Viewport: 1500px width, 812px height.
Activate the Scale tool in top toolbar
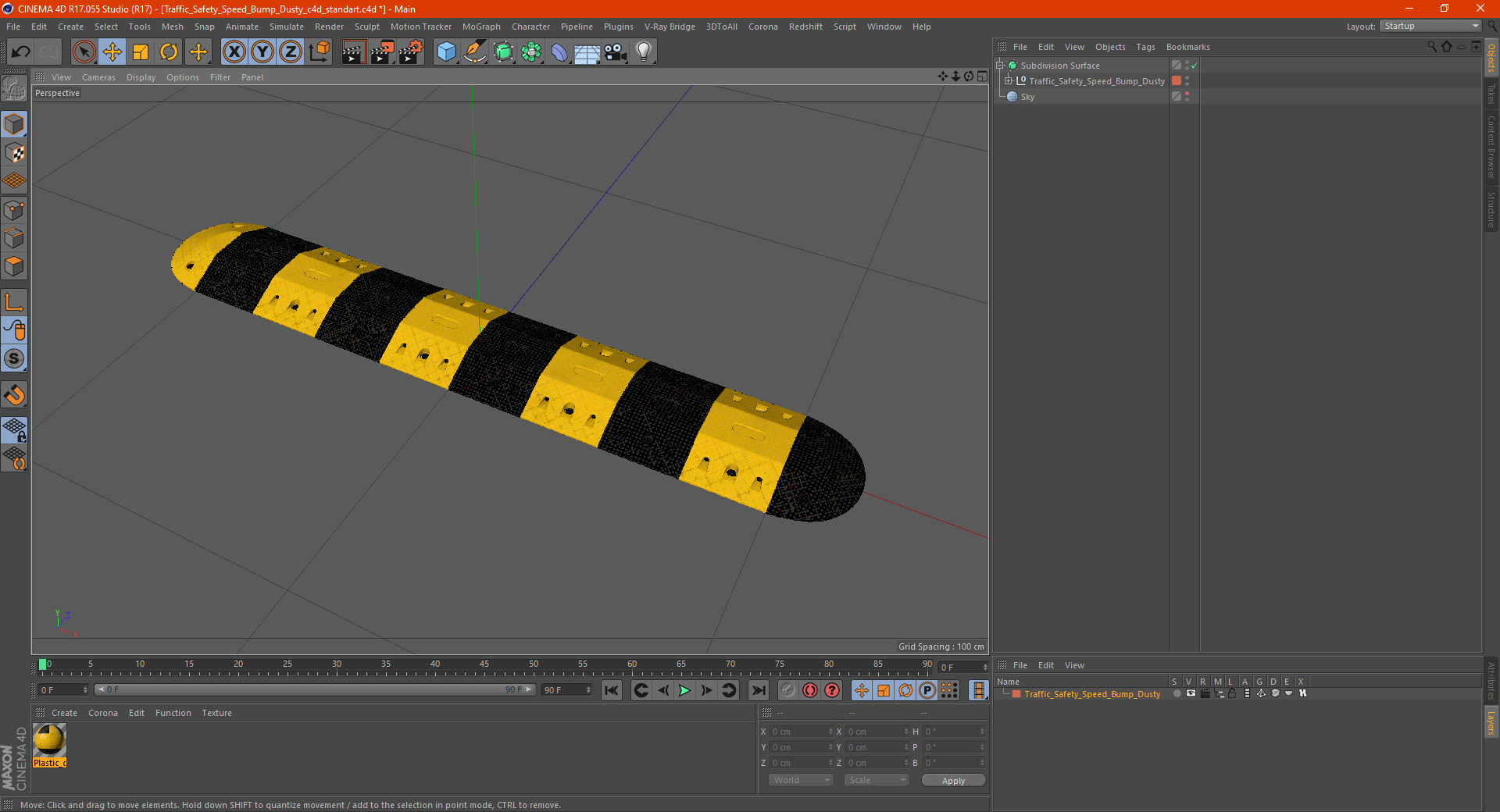click(141, 52)
